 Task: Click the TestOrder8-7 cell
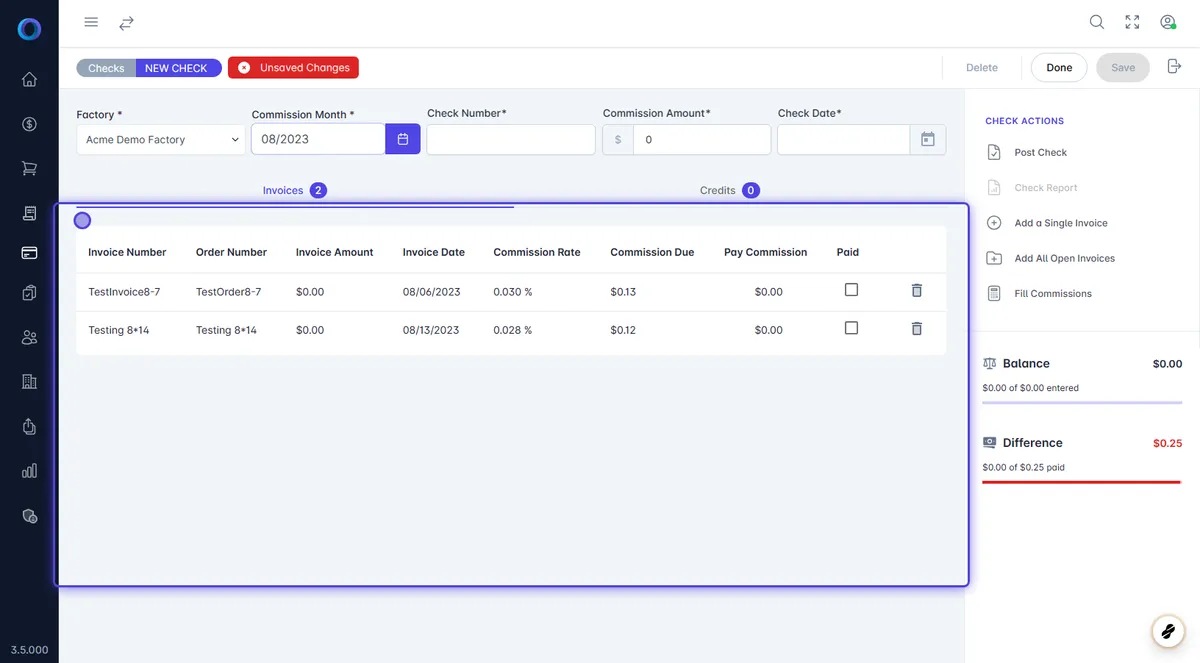(228, 292)
